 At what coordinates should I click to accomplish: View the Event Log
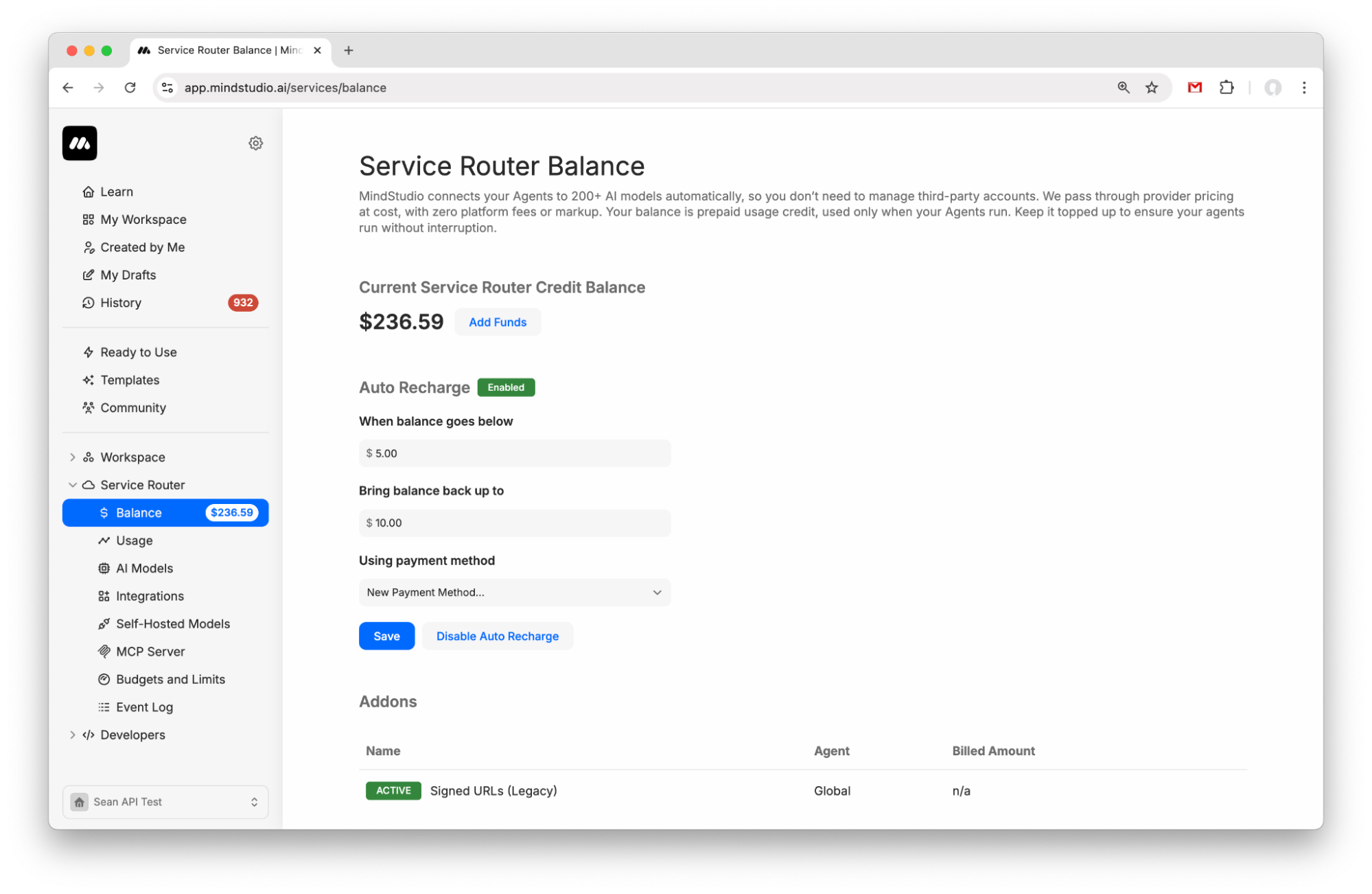[x=144, y=707]
